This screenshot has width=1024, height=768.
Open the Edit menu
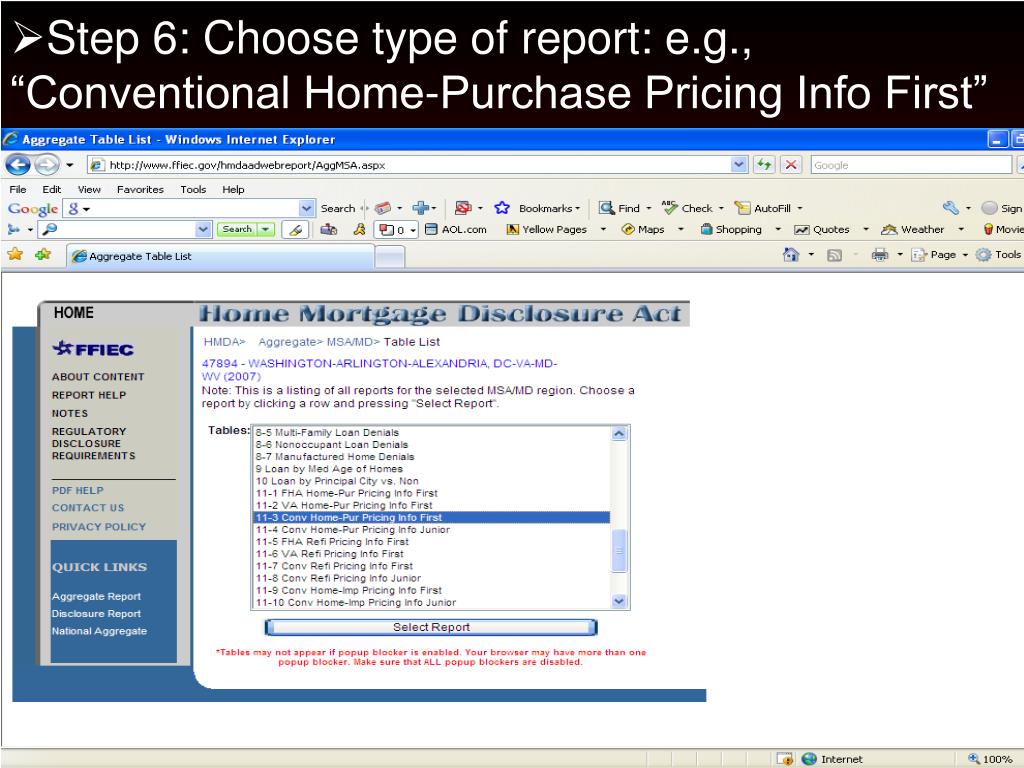[x=52, y=189]
